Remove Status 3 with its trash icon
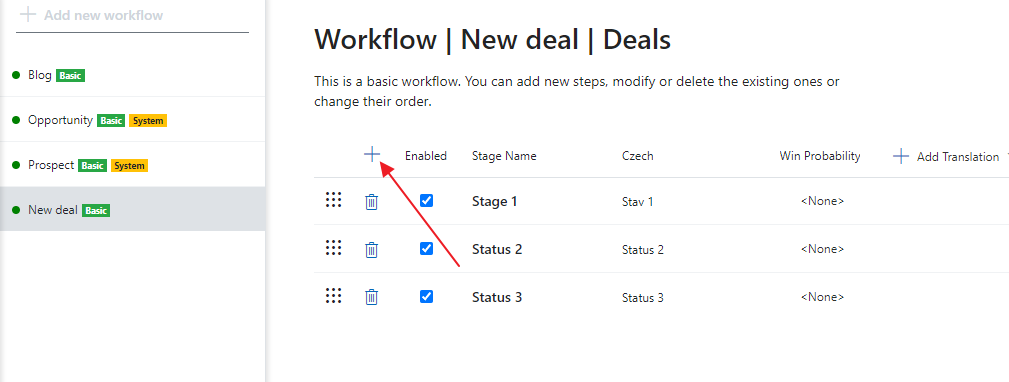 [x=371, y=297]
